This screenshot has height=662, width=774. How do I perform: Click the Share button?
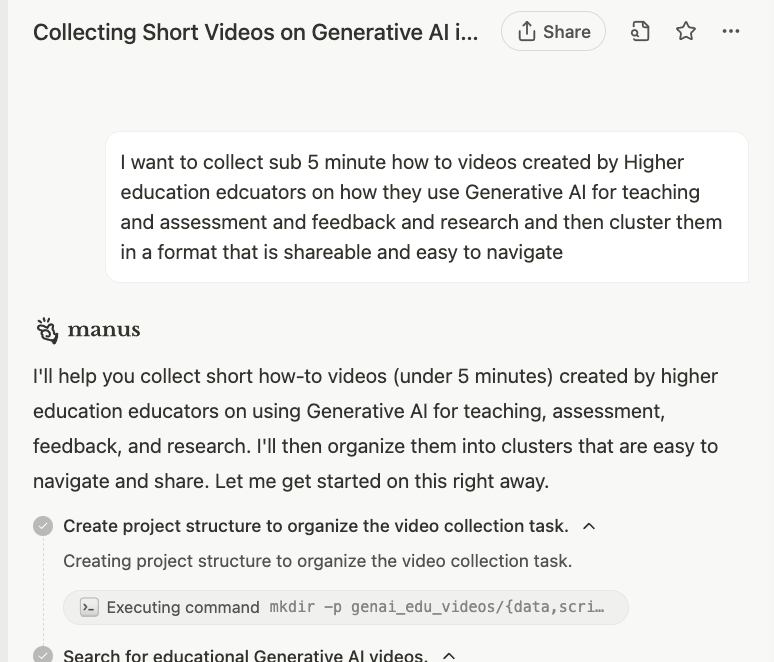tap(553, 32)
